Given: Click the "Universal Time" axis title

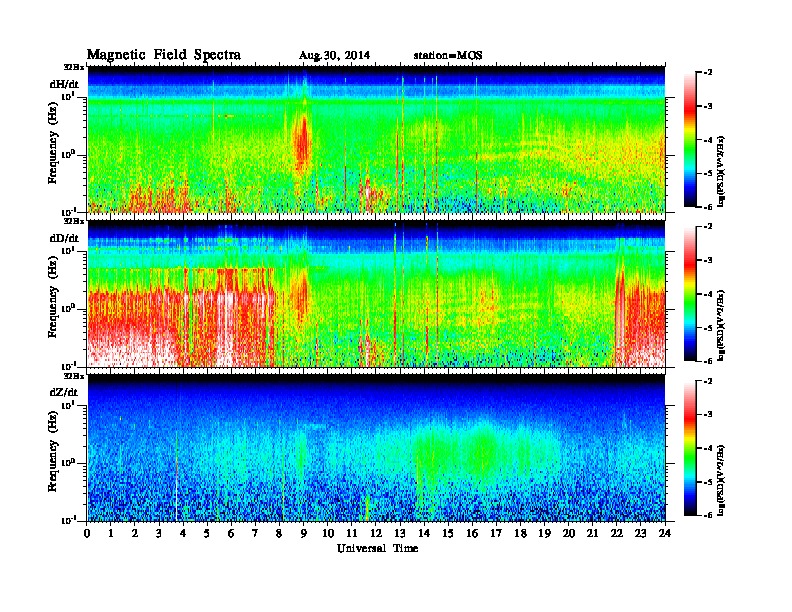Looking at the screenshot, I should pyautogui.click(x=377, y=548).
